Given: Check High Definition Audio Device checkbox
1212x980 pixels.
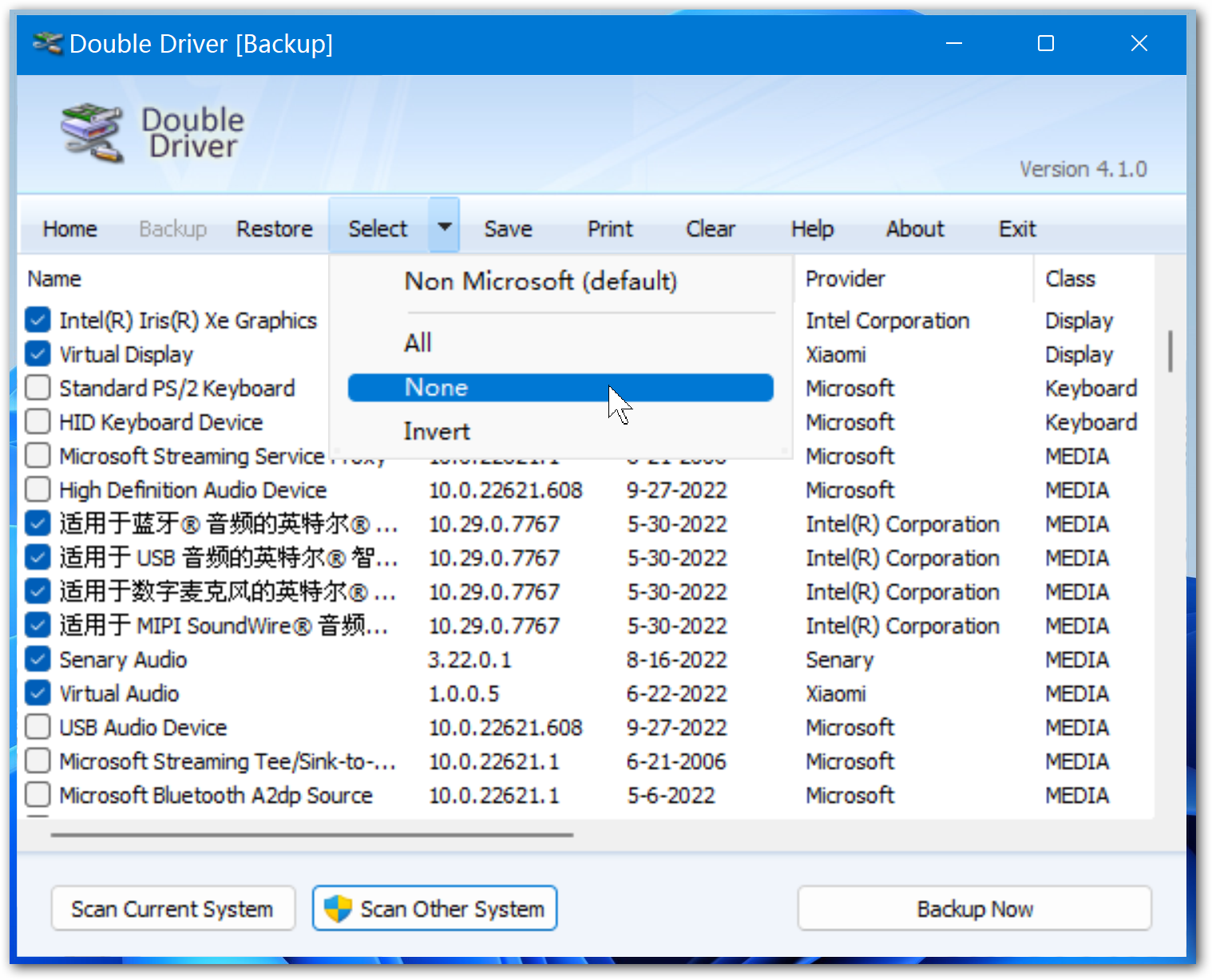Looking at the screenshot, I should pyautogui.click(x=38, y=489).
